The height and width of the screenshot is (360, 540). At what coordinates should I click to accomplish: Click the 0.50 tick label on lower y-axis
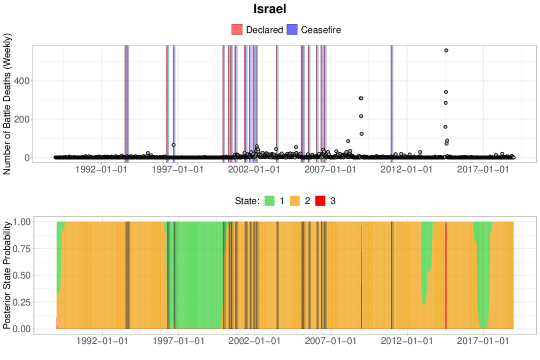pyautogui.click(x=21, y=276)
